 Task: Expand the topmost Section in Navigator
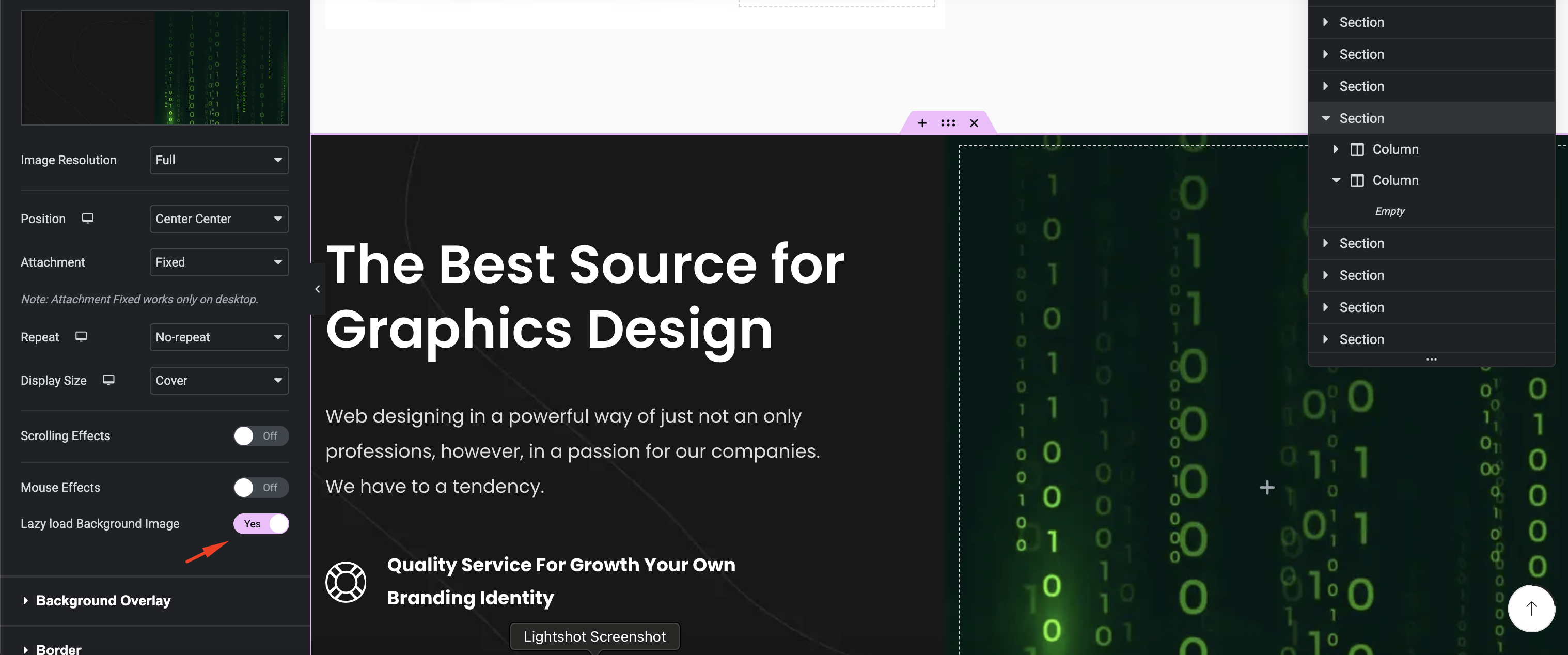coord(1326,22)
